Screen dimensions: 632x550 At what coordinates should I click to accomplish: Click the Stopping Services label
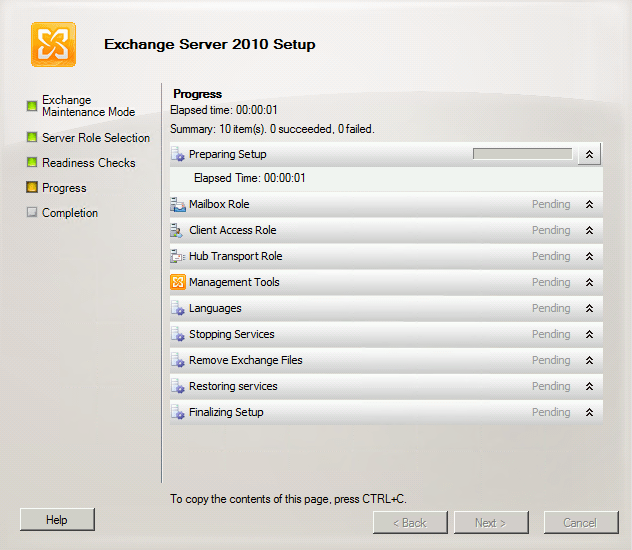pos(232,334)
